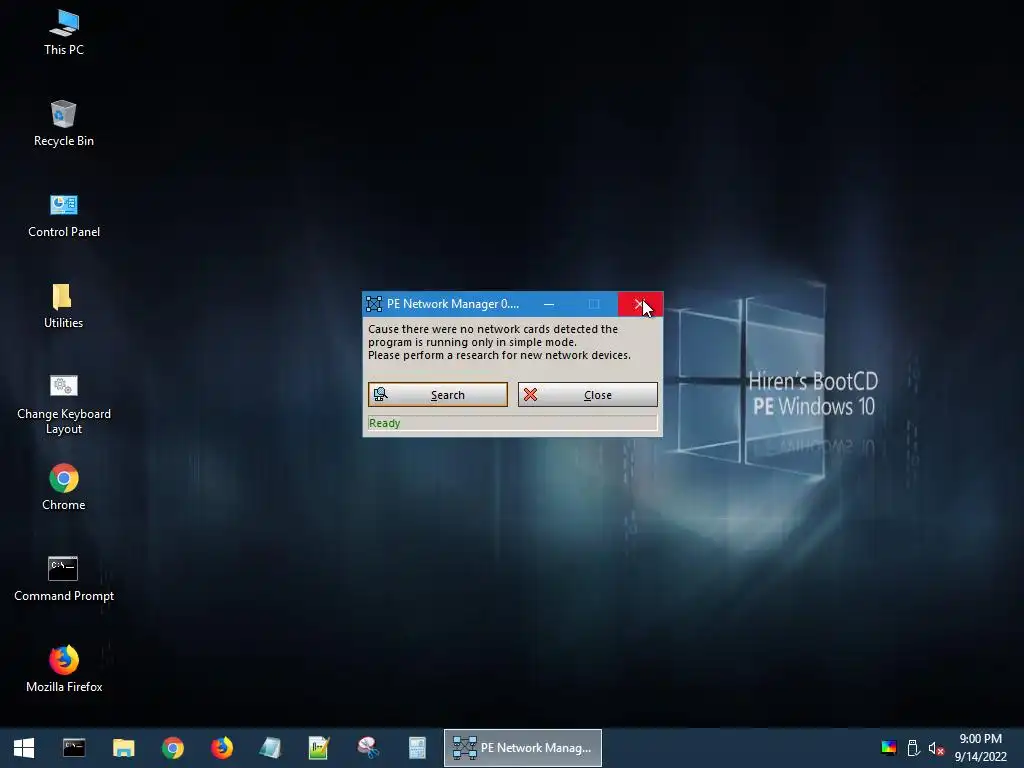Close PE Network Manager via title bar X
Screen dimensions: 1024x768
[640, 304]
